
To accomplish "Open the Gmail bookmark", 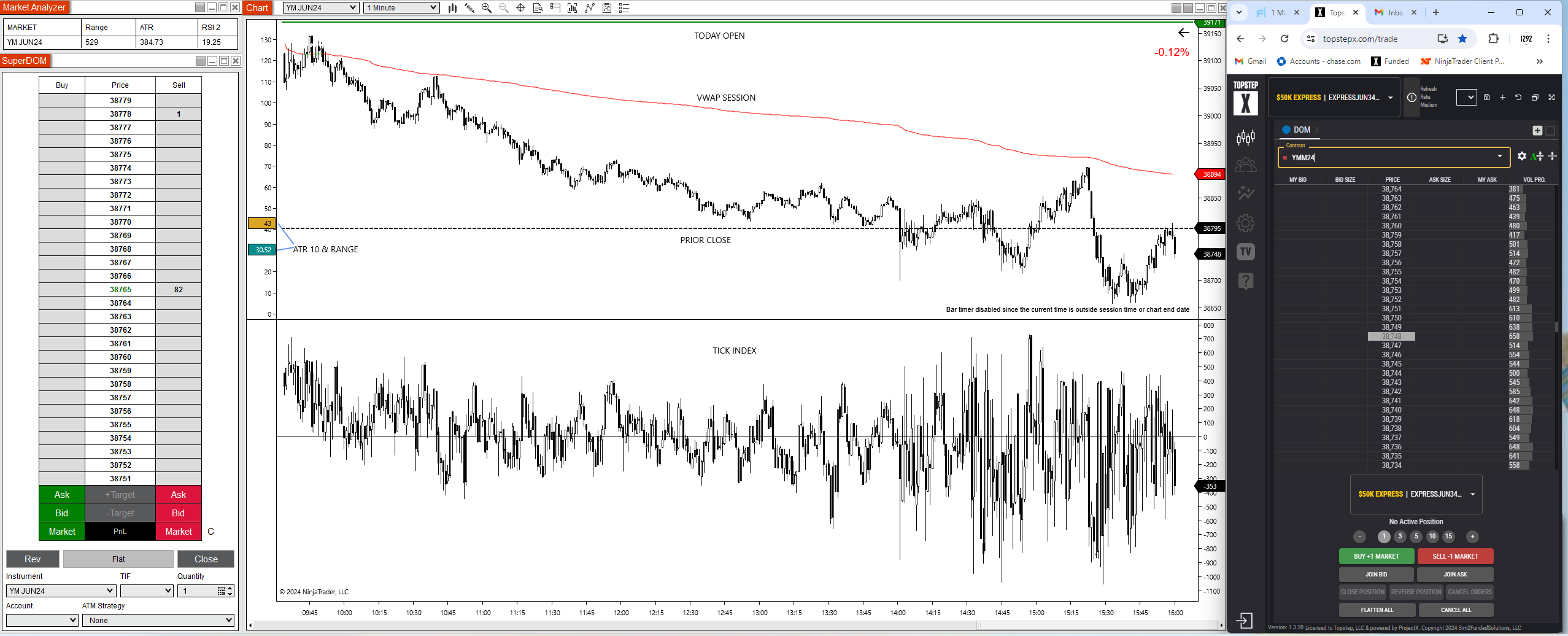I will [x=1250, y=61].
